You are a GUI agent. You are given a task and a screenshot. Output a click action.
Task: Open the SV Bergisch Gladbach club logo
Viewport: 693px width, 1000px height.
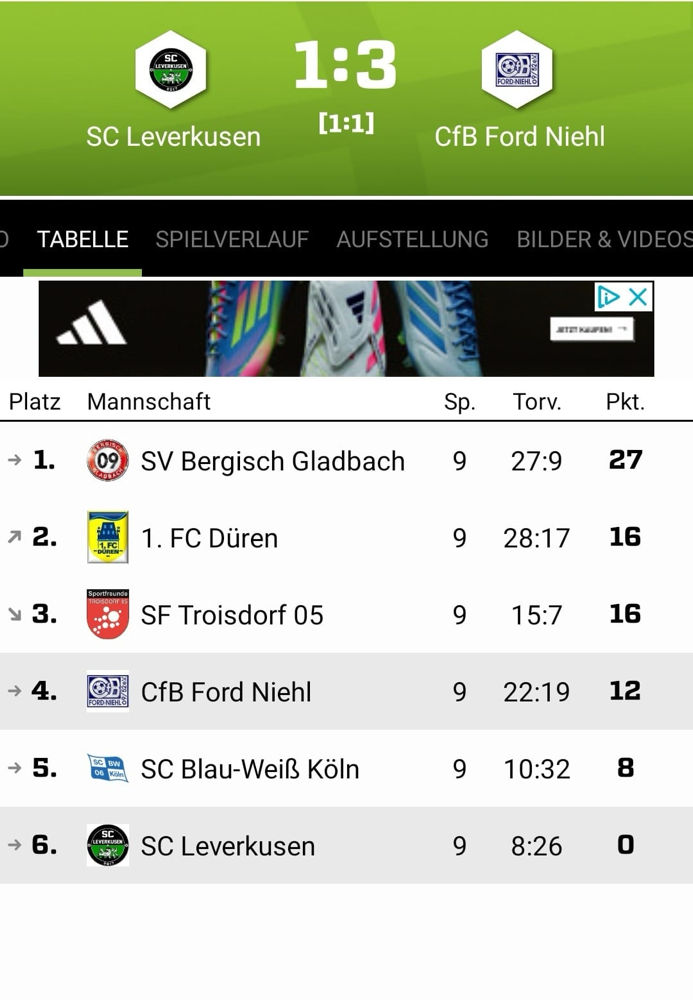[108, 460]
